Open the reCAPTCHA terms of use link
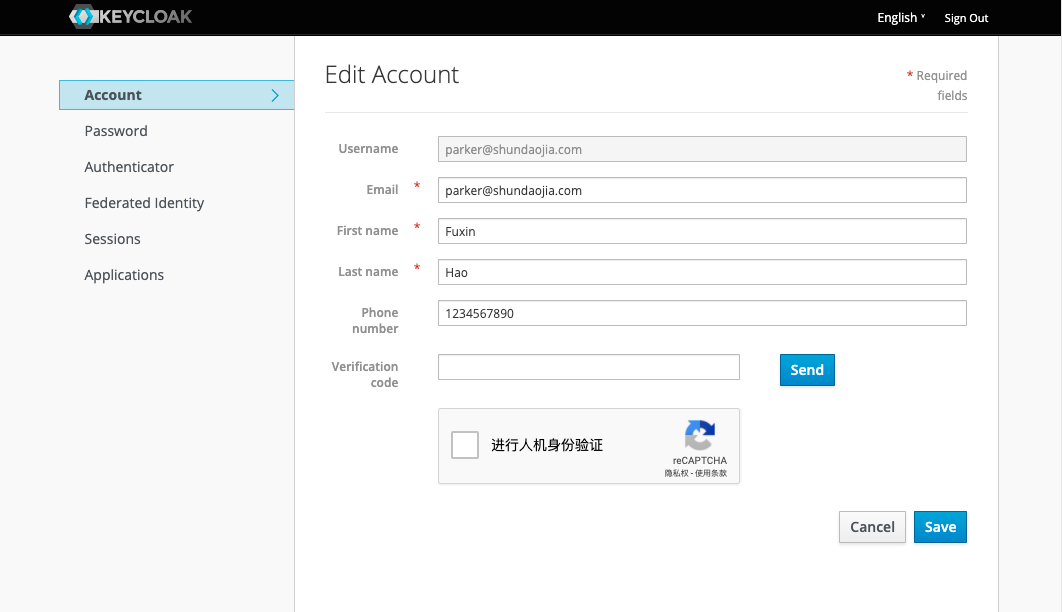This screenshot has height=612, width=1062. (711, 473)
